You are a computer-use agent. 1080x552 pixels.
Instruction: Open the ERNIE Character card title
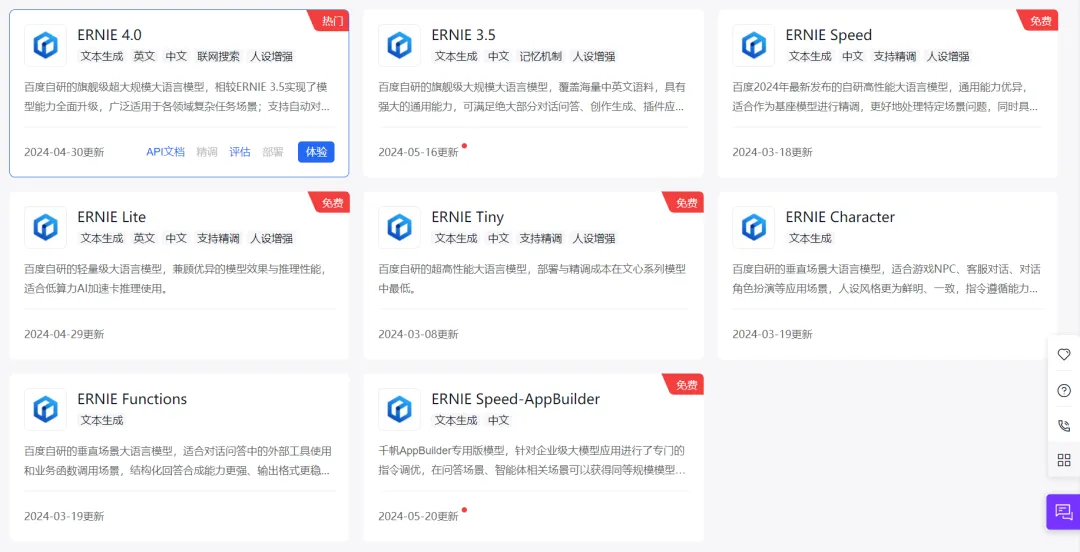click(x=840, y=217)
